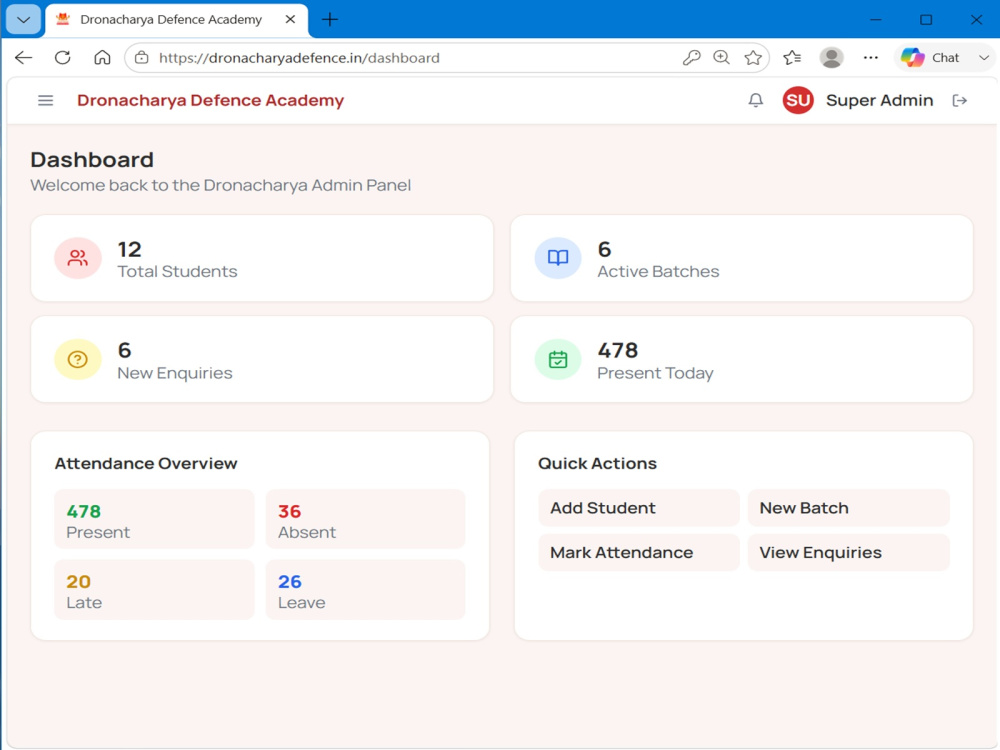Click the New Batch quick action

[x=848, y=508]
